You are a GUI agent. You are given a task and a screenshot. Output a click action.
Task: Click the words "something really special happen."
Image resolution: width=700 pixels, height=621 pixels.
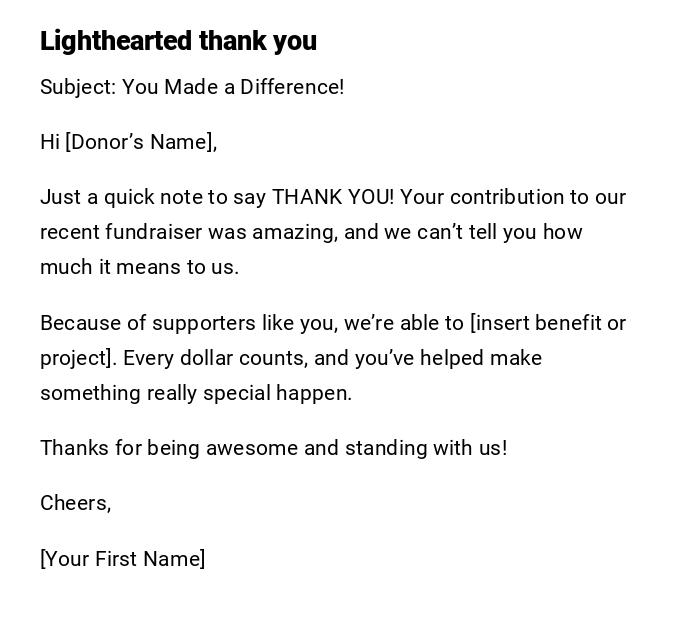196,393
